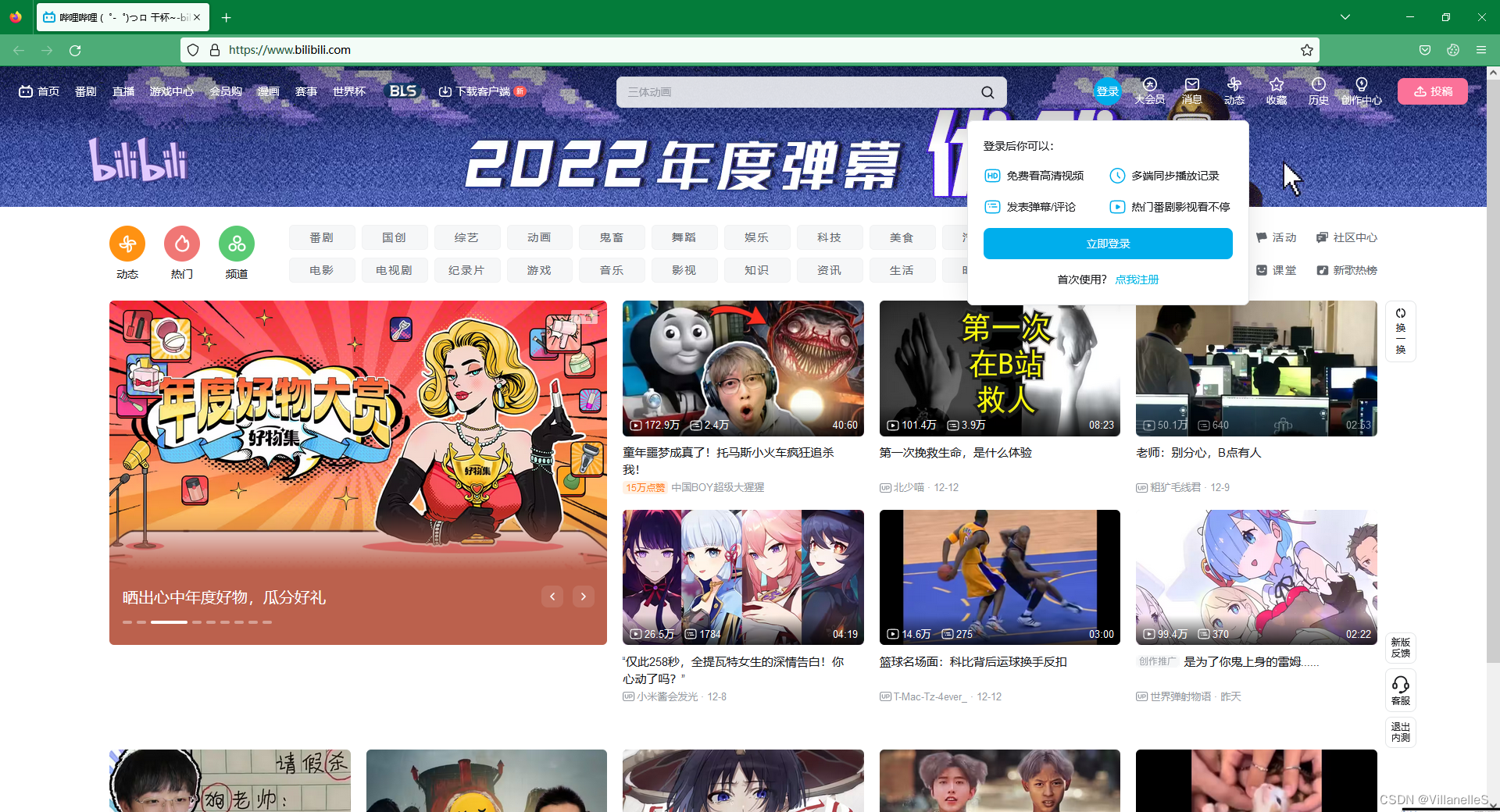Open the 大会员 membership icon
1500x812 pixels.
pos(1149,91)
